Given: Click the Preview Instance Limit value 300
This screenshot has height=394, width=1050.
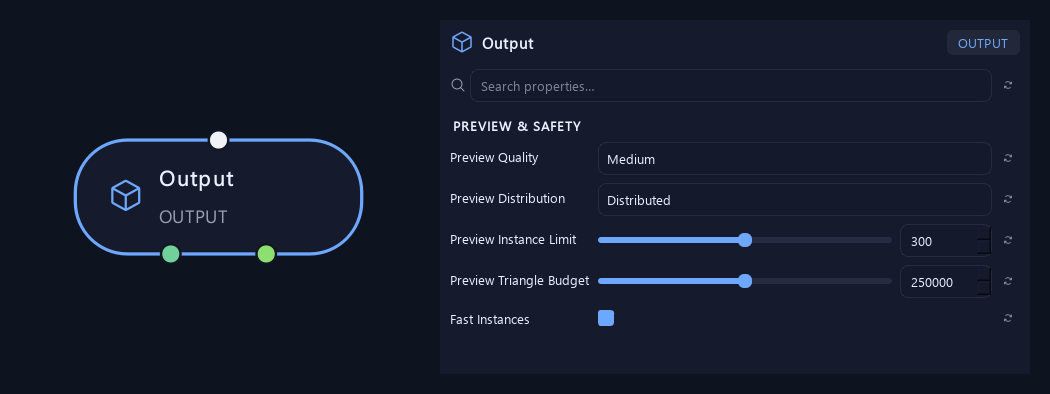Looking at the screenshot, I should coord(921,241).
